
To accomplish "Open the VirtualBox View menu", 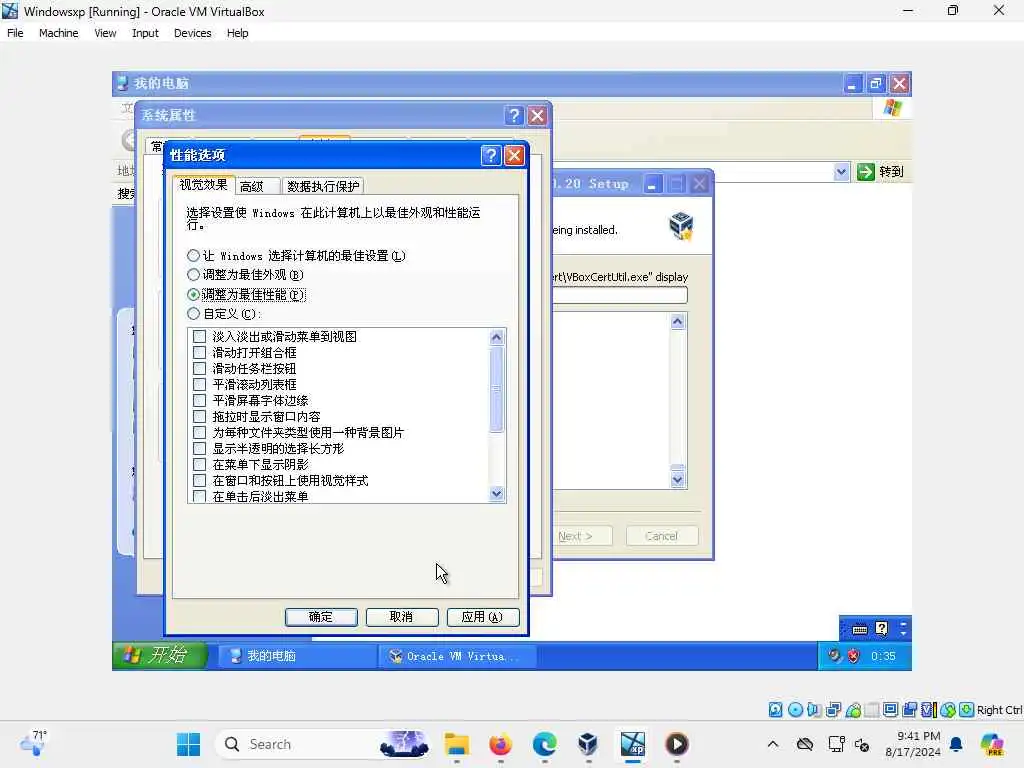I will click(x=105, y=33).
